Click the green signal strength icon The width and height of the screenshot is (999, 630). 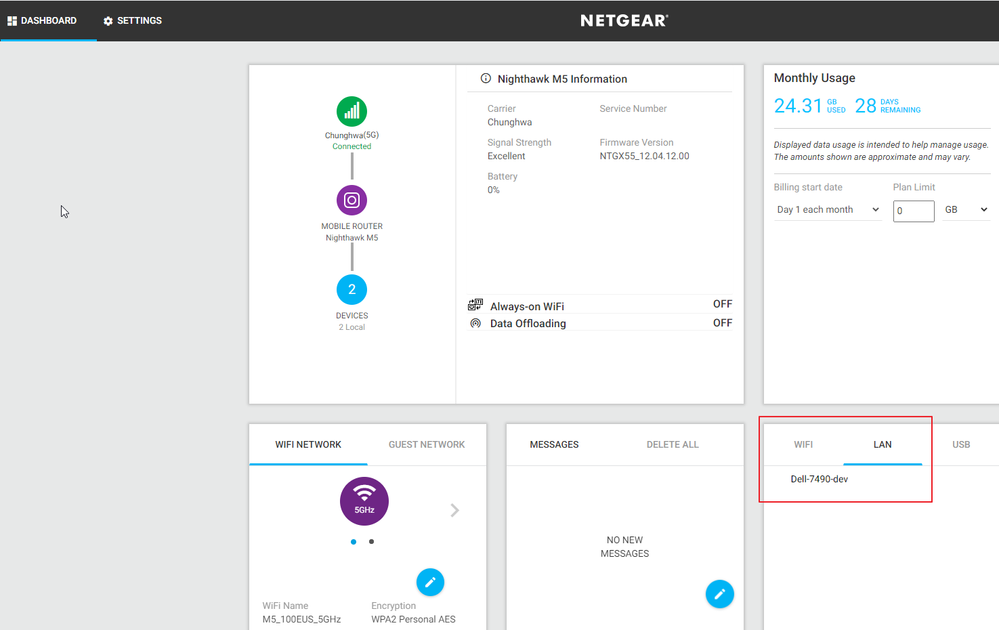pyautogui.click(x=352, y=111)
